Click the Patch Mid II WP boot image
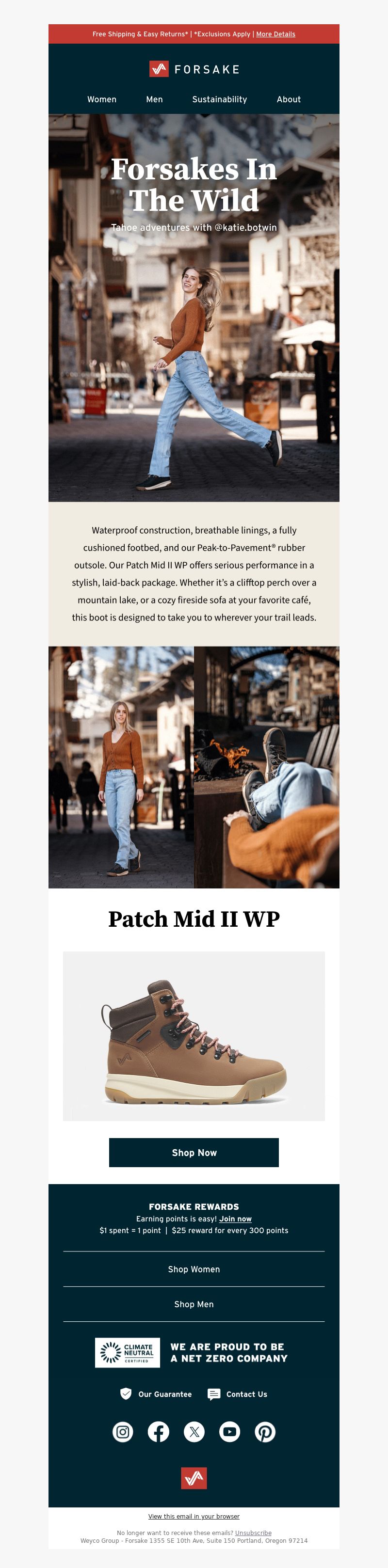The image size is (388, 1568). [x=194, y=1036]
